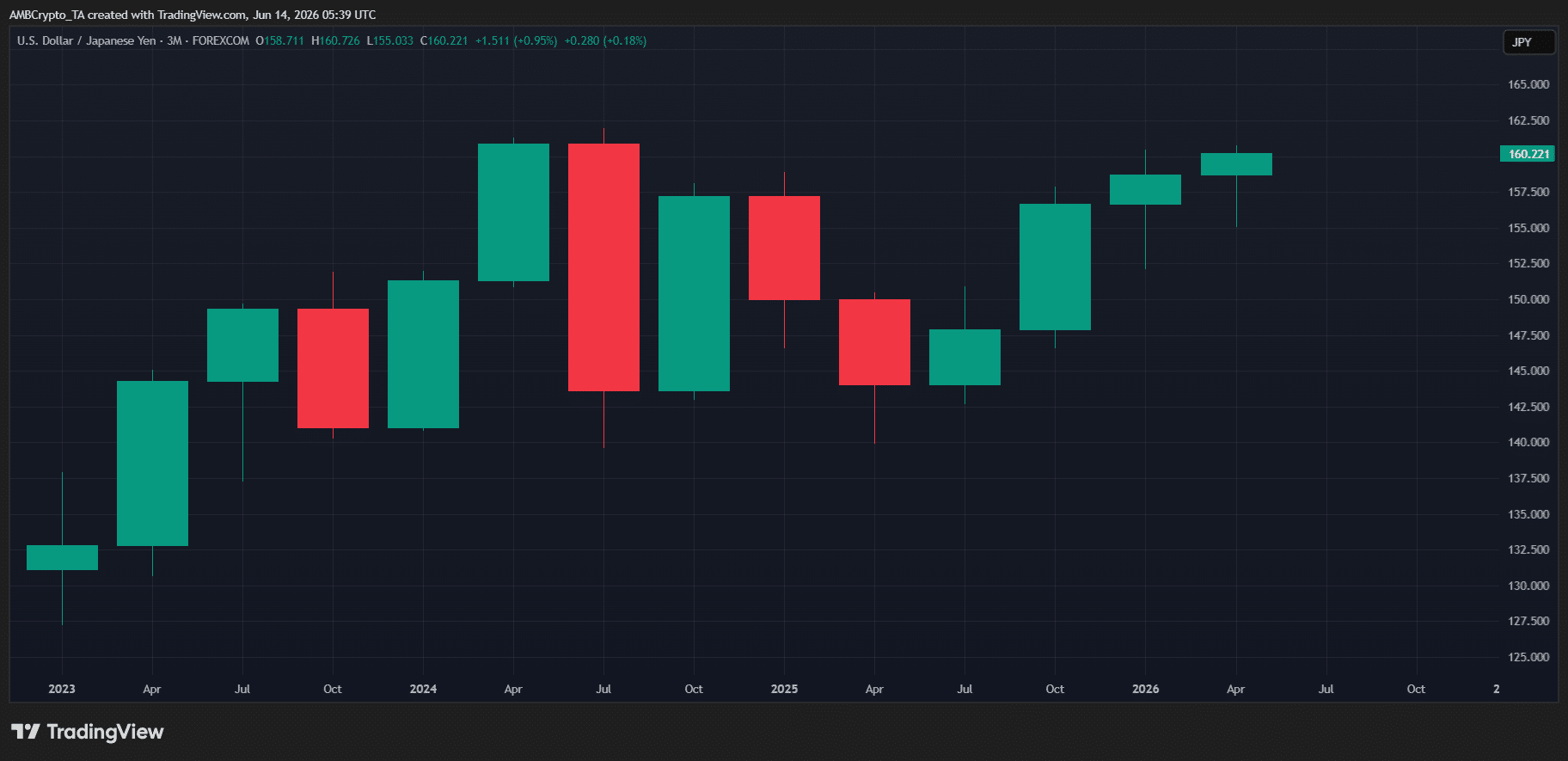
Task: Click the 165.000 price axis label
Action: pos(1528,84)
